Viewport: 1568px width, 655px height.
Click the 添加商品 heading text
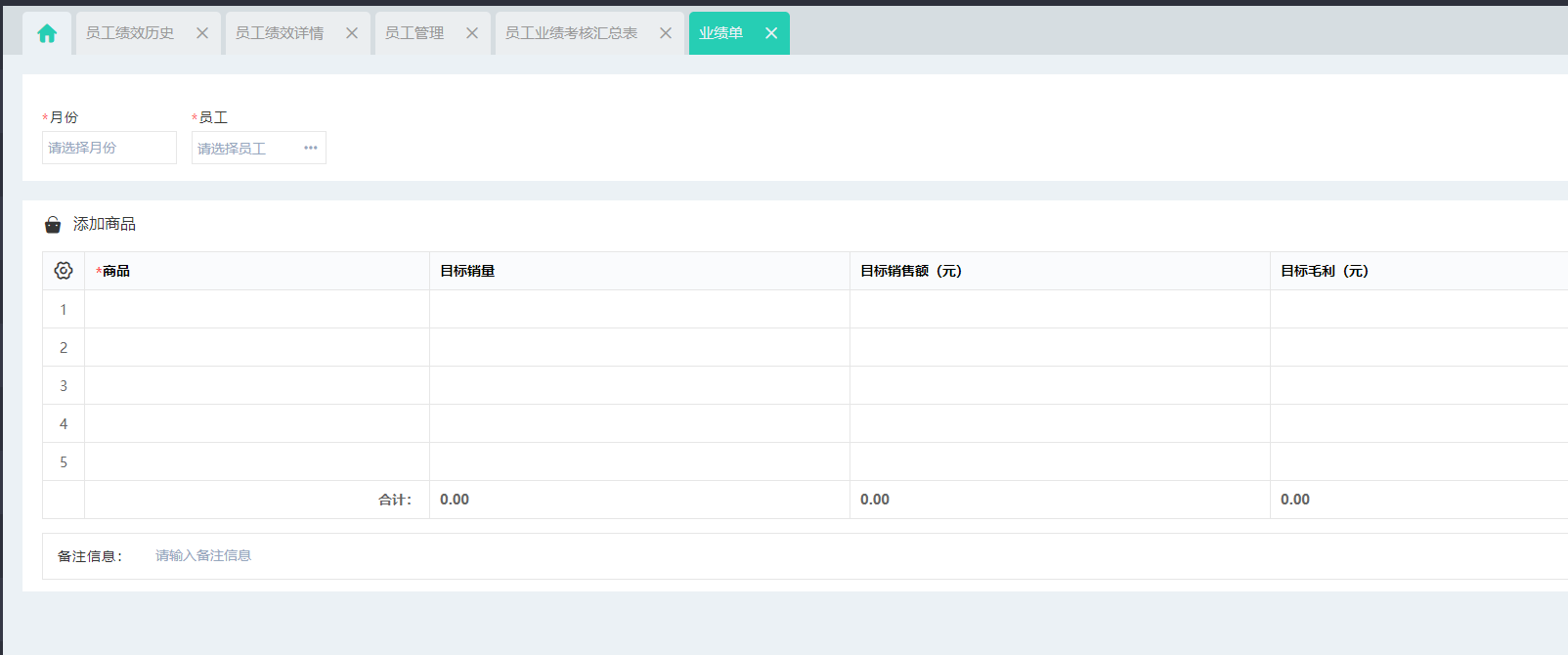(105, 224)
